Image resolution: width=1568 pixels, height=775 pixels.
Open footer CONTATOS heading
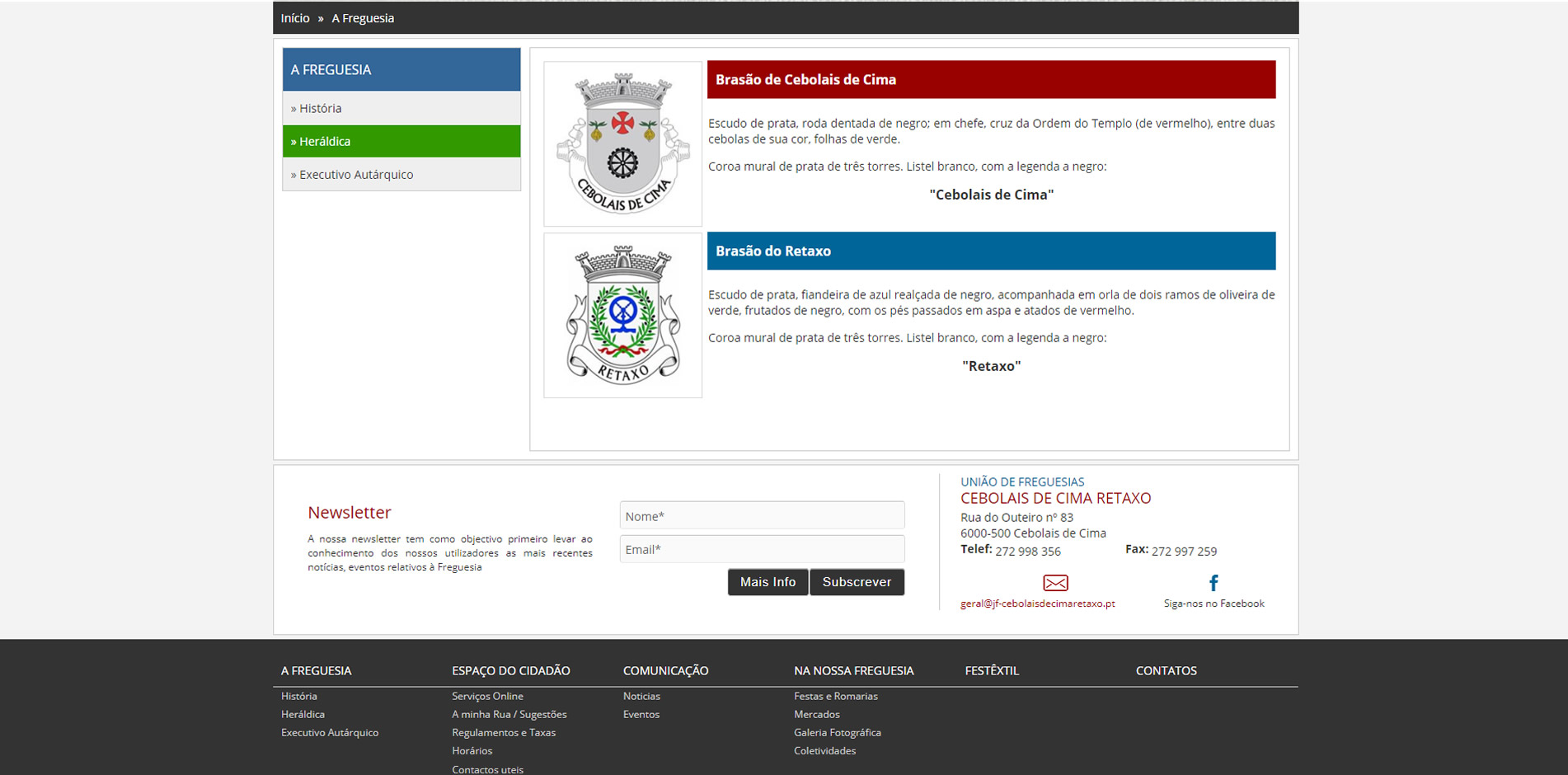1167,670
